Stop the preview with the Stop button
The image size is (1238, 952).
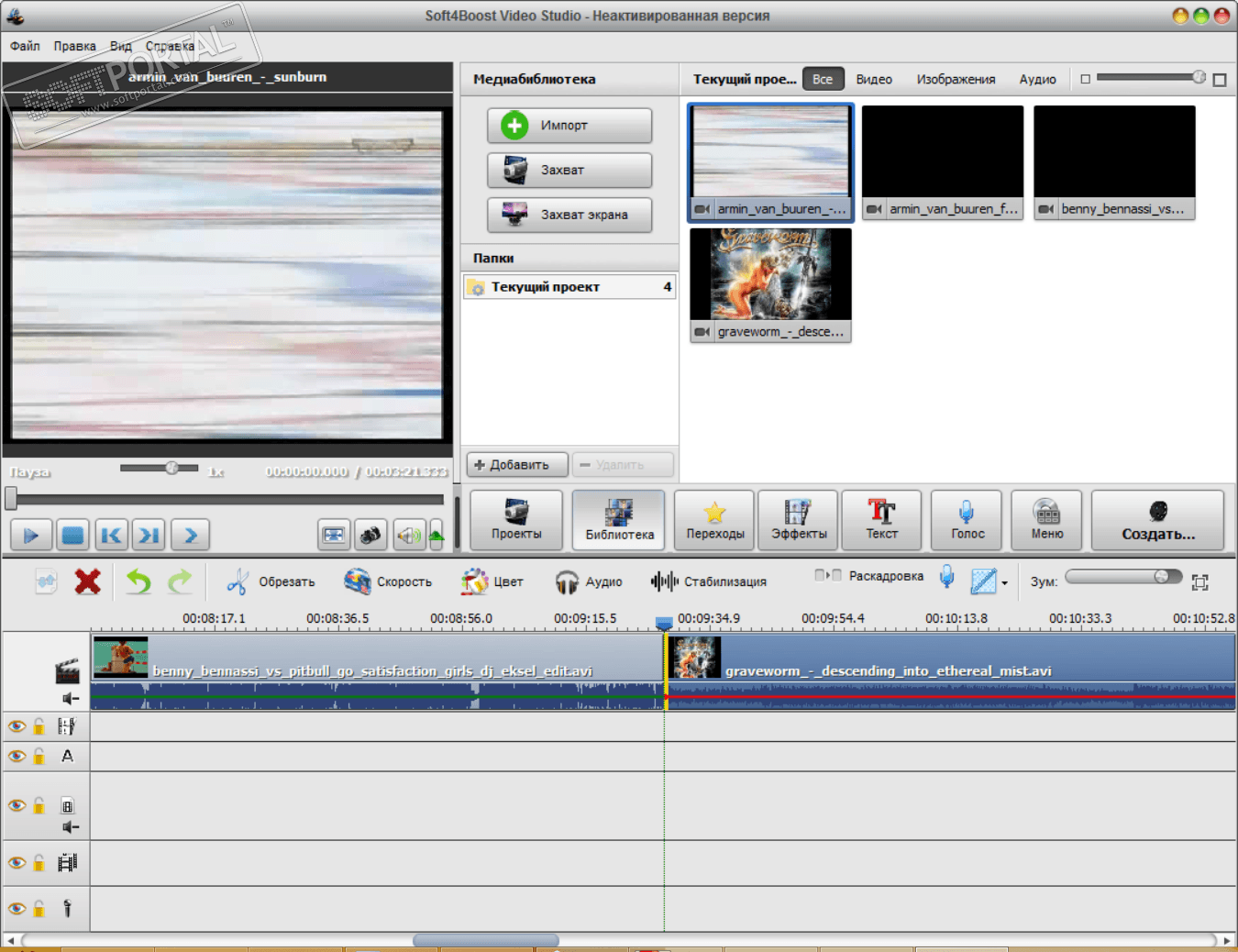click(72, 535)
